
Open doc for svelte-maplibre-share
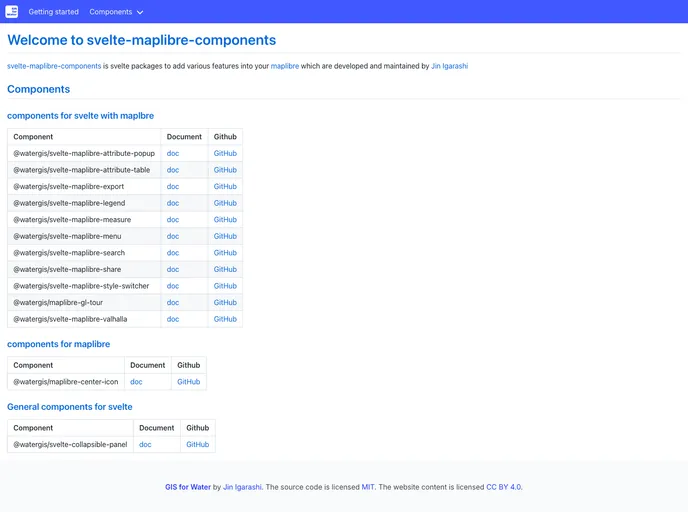173,269
